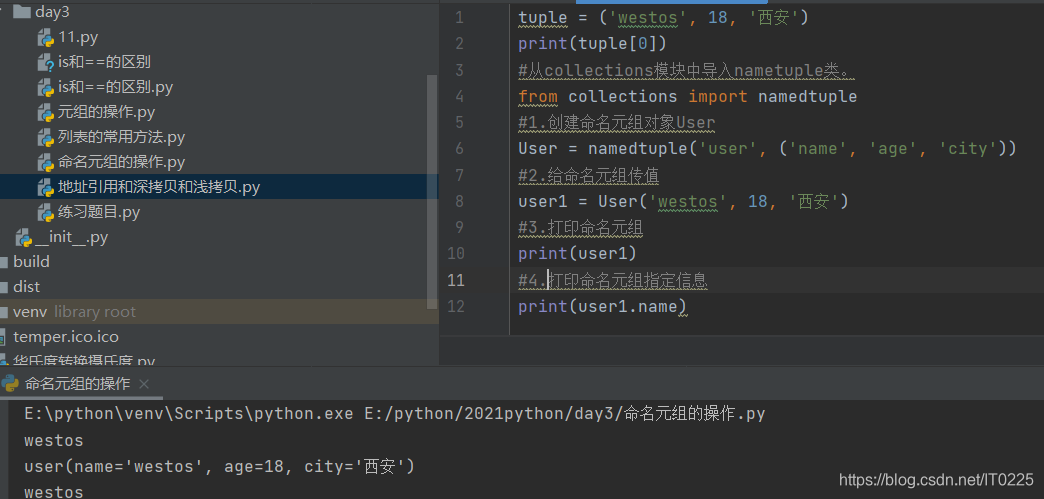Screen dimensions: 1044x499
Task: Open __init__.py
Action: (x=71, y=237)
